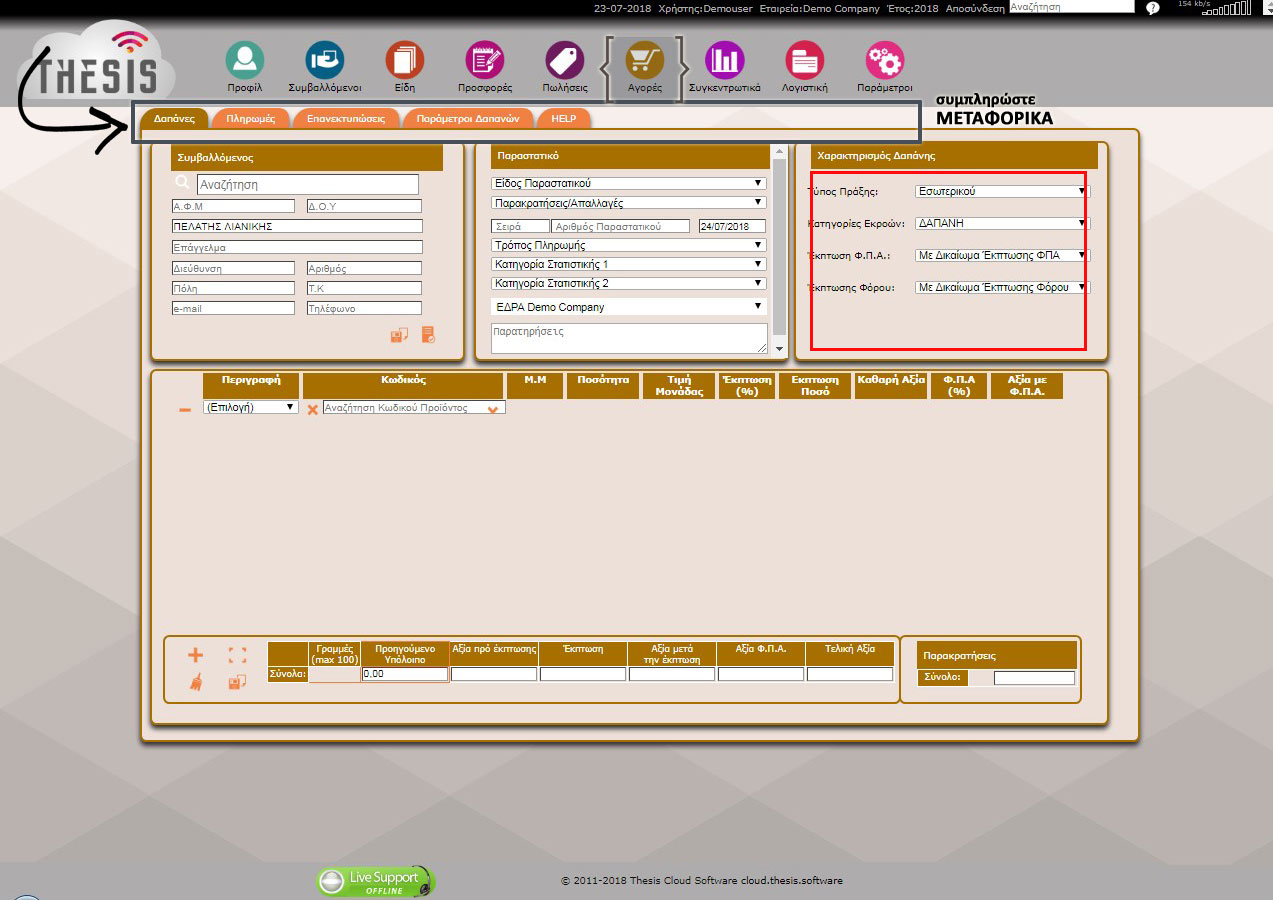Open the Παράμετροι Δαπανών tab
1273x900 pixels.
[467, 118]
